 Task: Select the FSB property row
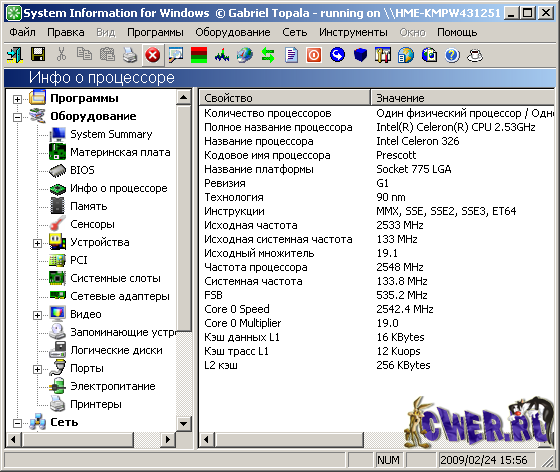pyautogui.click(x=377, y=295)
